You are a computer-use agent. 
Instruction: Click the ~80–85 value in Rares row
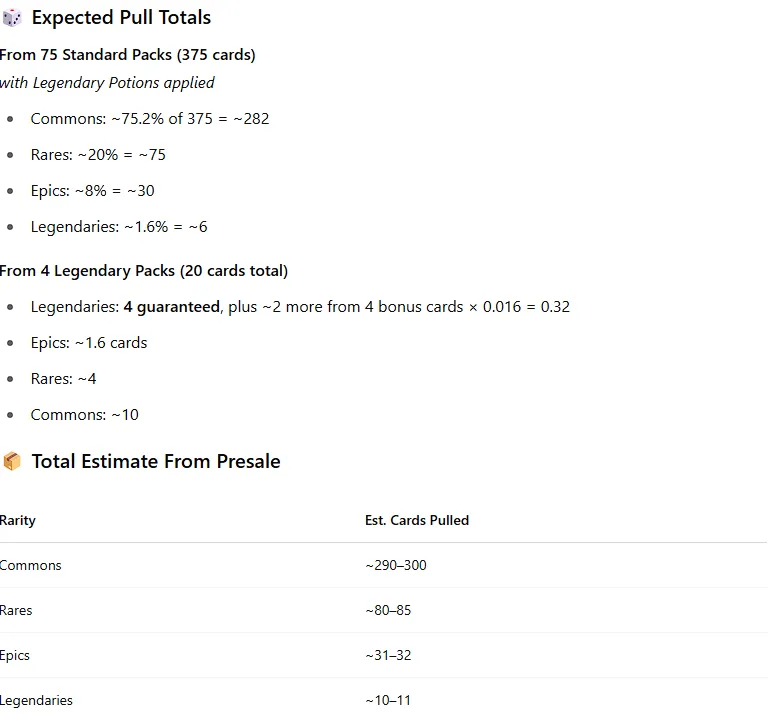[x=388, y=610]
